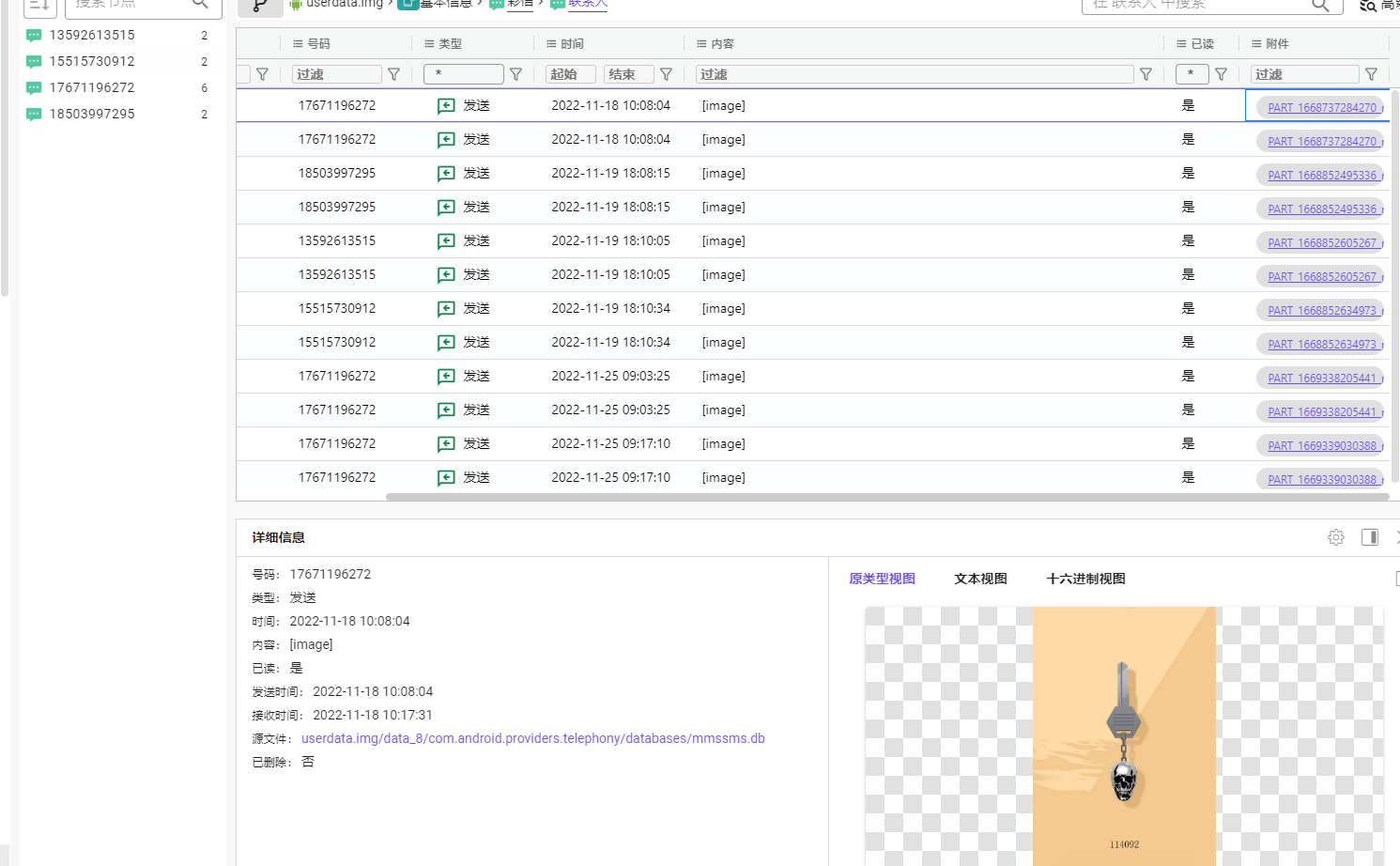Image resolution: width=1400 pixels, height=866 pixels.
Task: Open the details panel settings gear
Action: (1336, 537)
